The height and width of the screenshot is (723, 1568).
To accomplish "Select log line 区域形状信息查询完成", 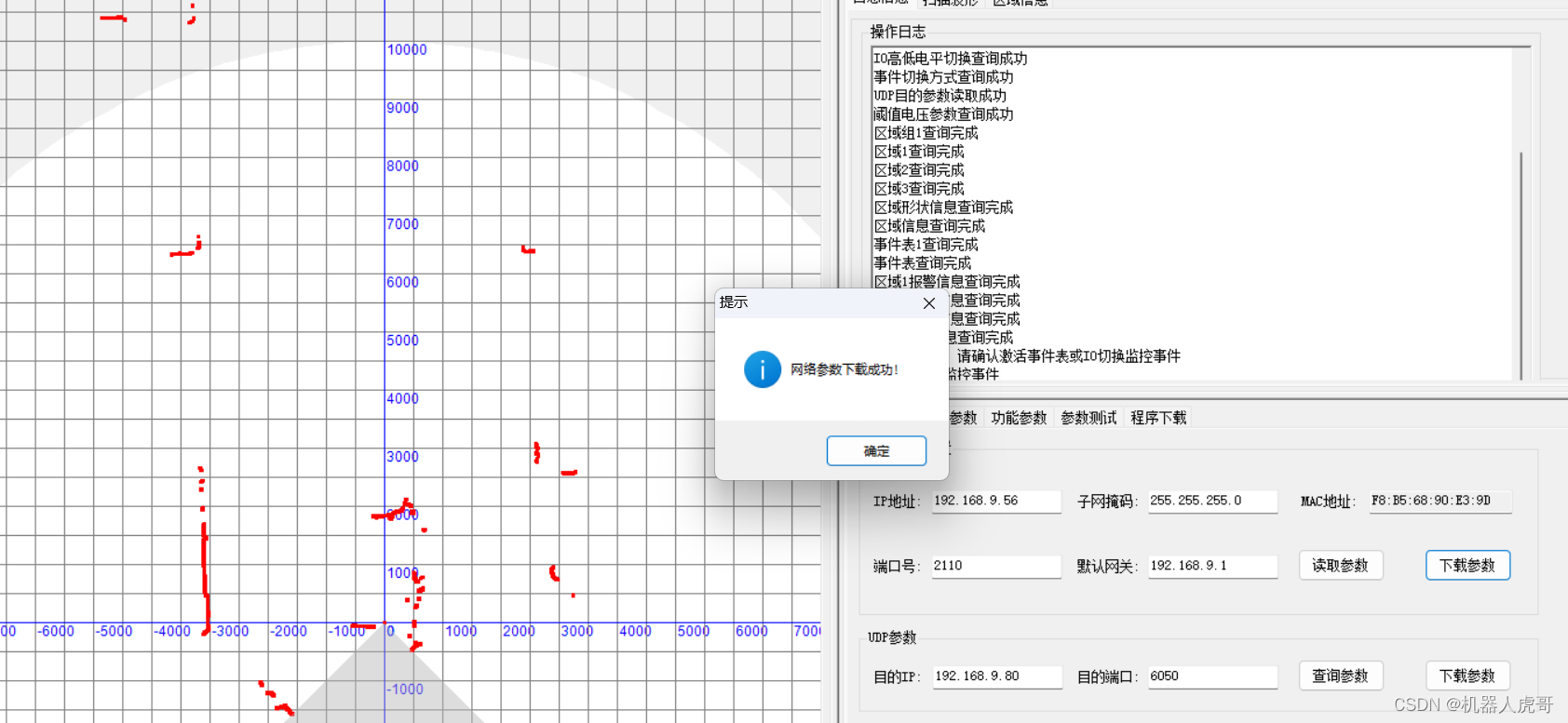I will pyautogui.click(x=943, y=208).
